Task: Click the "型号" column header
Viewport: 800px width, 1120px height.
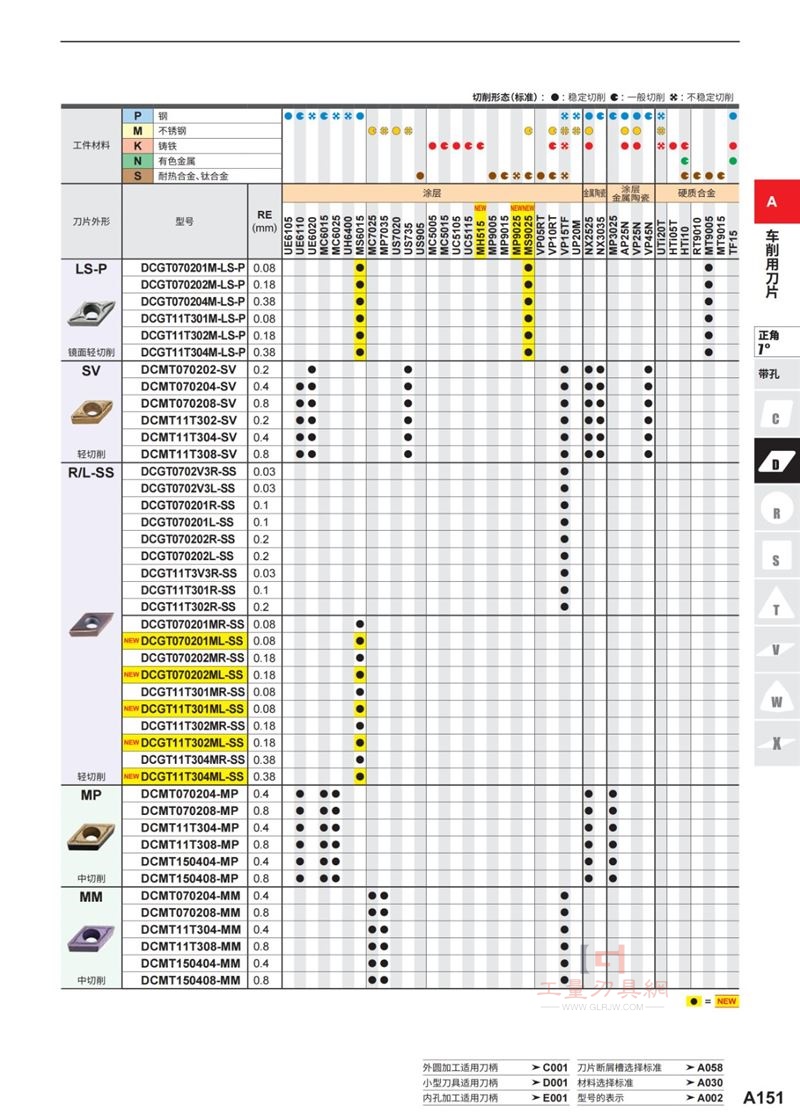Action: click(x=184, y=221)
